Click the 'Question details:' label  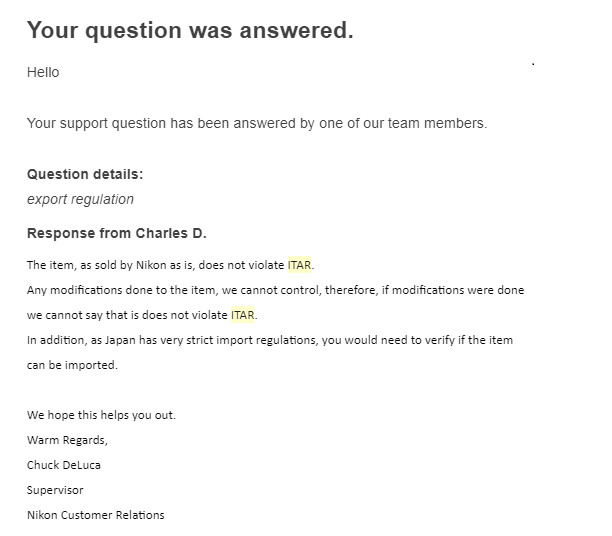point(85,174)
